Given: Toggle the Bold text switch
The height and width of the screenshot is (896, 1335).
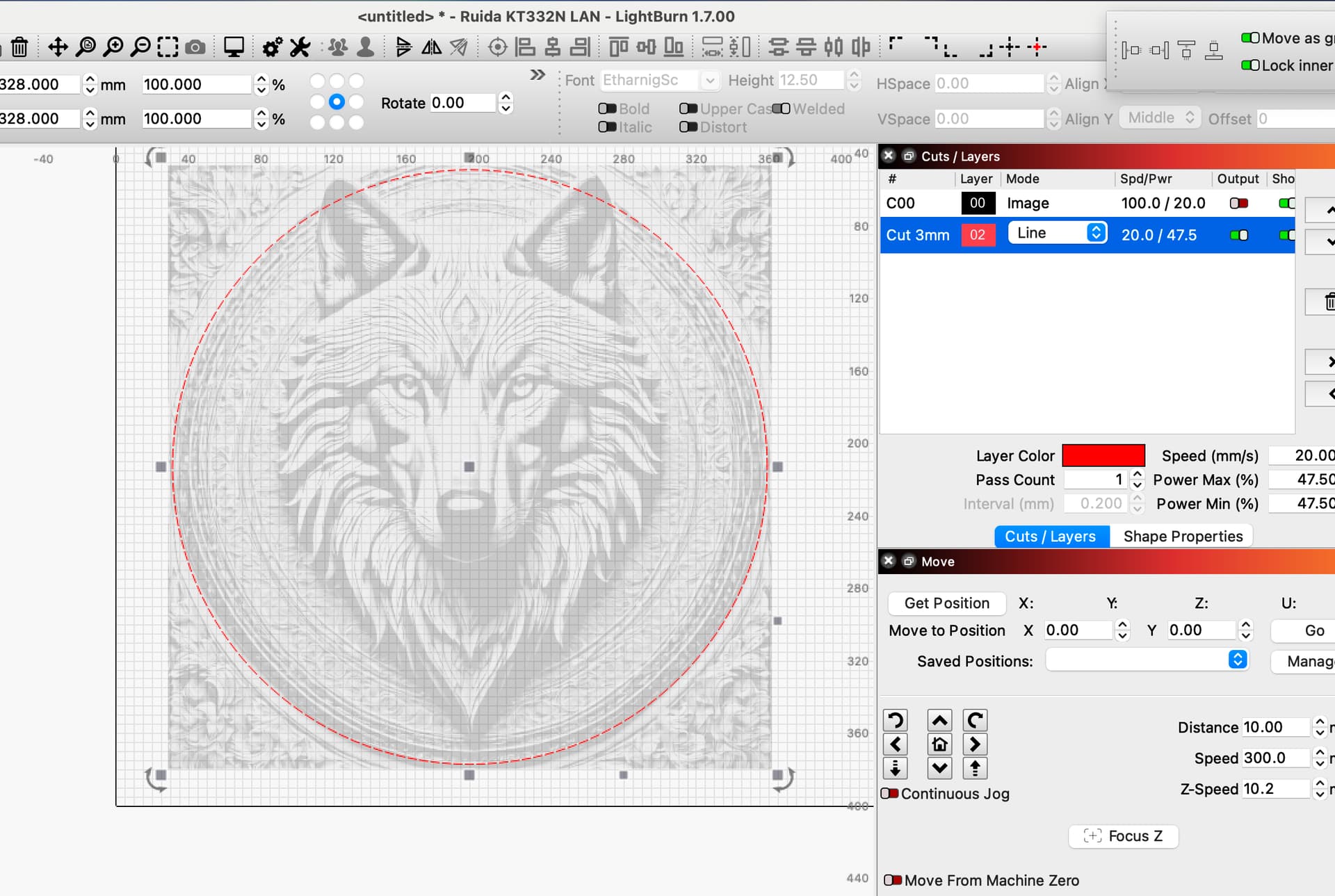Looking at the screenshot, I should click(x=607, y=108).
